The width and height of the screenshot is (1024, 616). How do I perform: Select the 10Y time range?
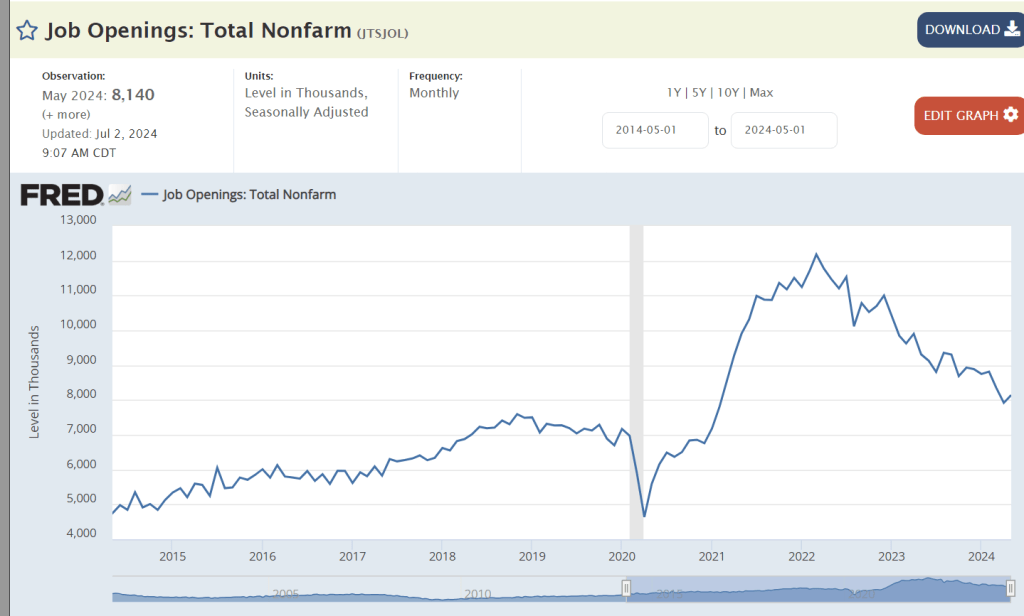tap(729, 93)
